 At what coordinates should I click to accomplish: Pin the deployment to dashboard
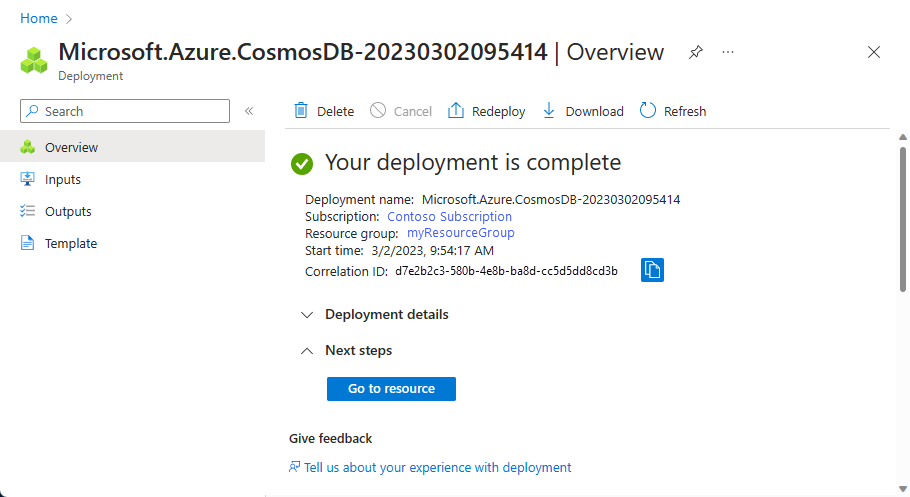point(695,52)
